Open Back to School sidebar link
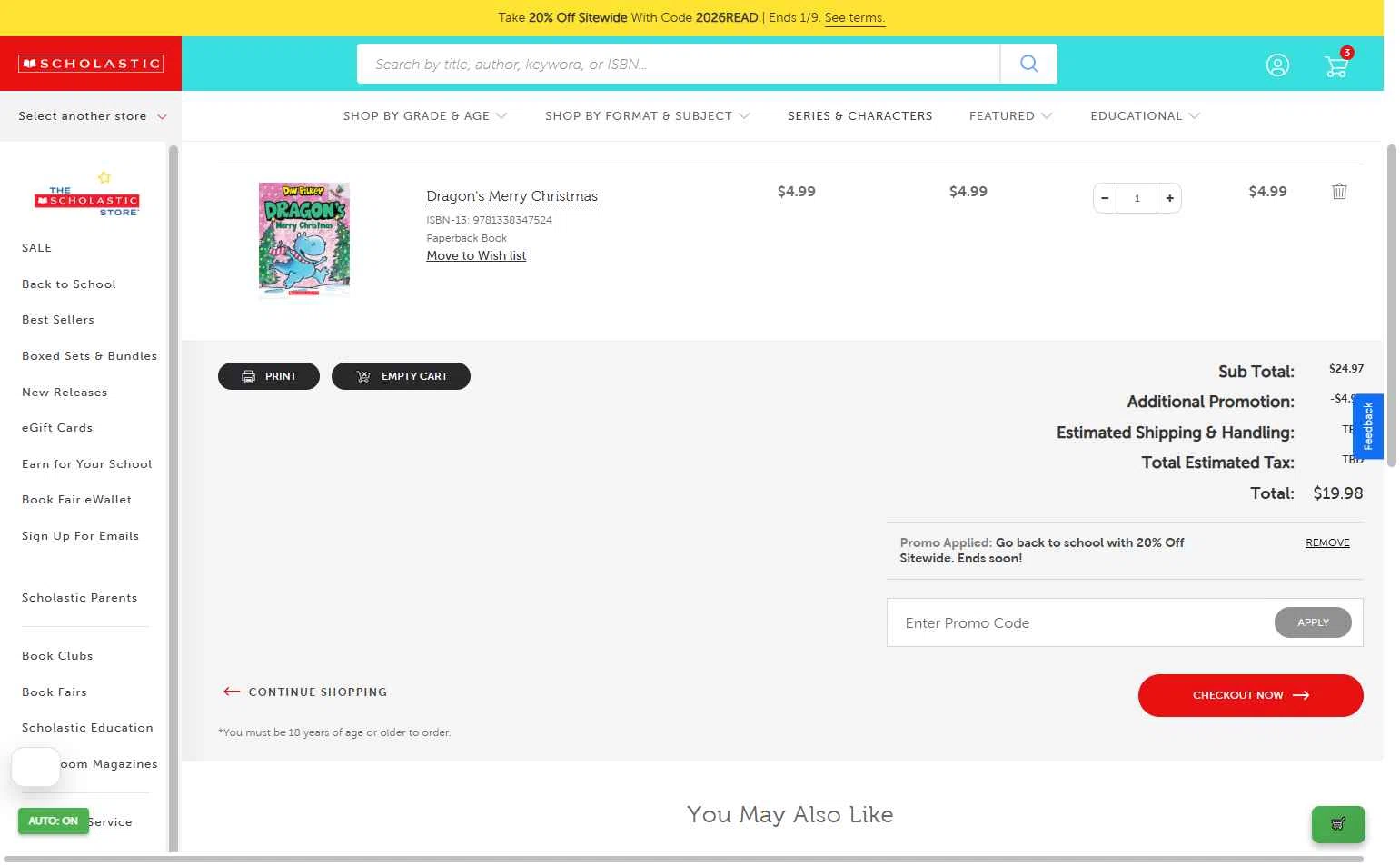Screen dimensions: 1400x866 (x=69, y=284)
